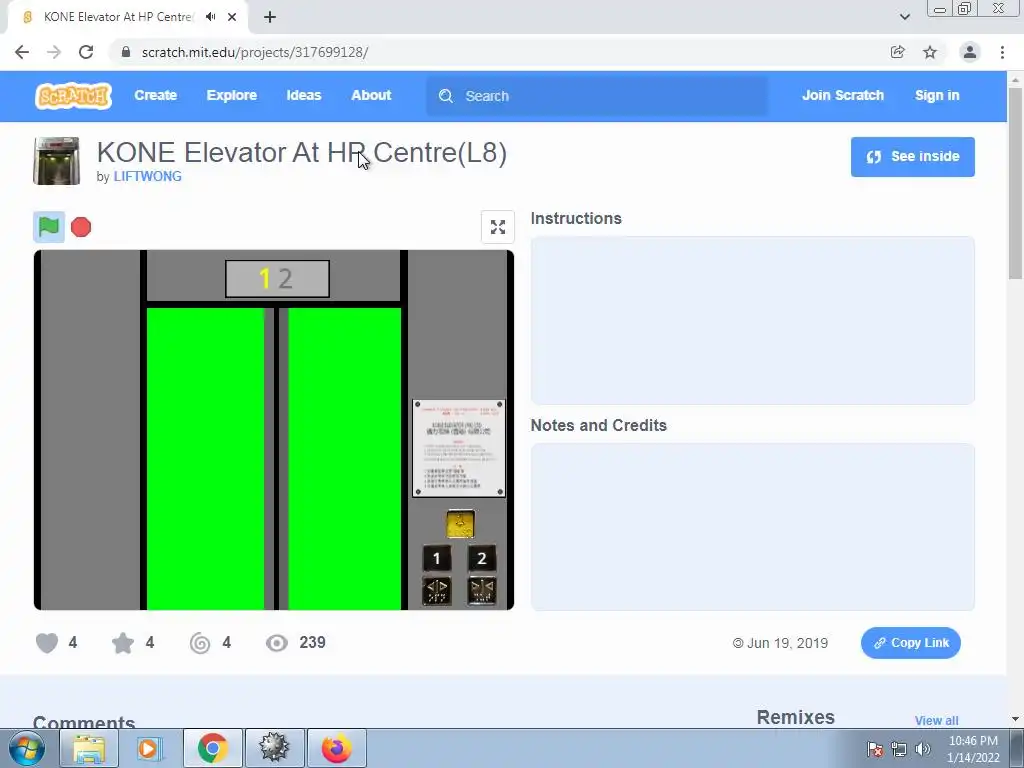
Task: Click Sign in link
Action: tap(937, 95)
